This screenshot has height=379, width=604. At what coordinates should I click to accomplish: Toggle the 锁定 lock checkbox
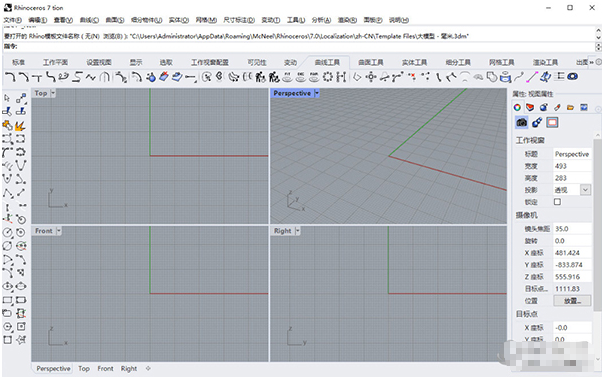coord(557,202)
